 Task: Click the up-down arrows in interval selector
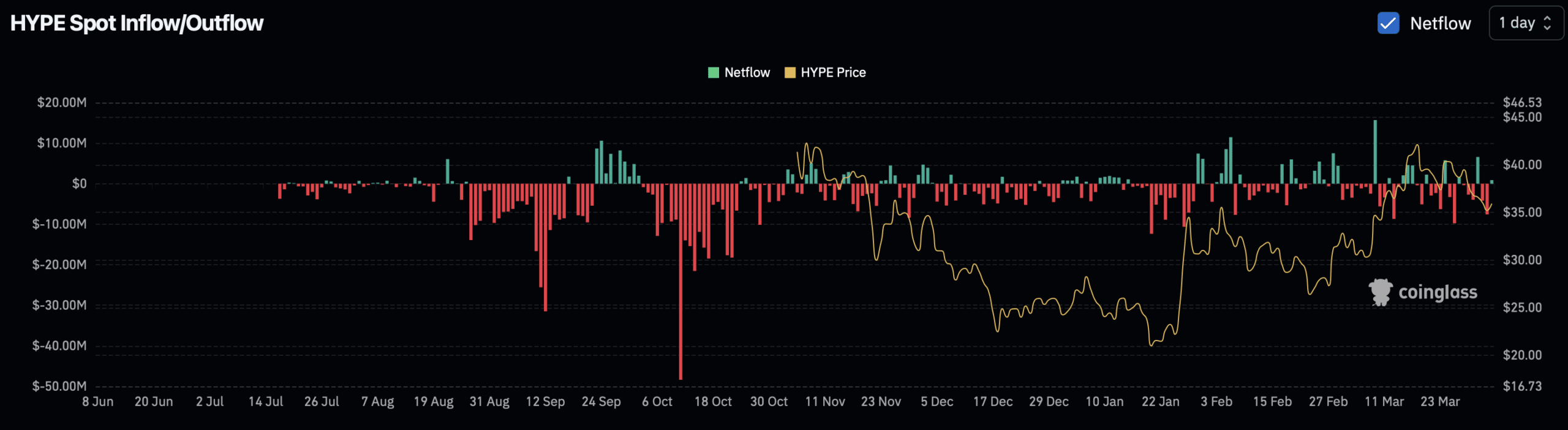point(1547,23)
